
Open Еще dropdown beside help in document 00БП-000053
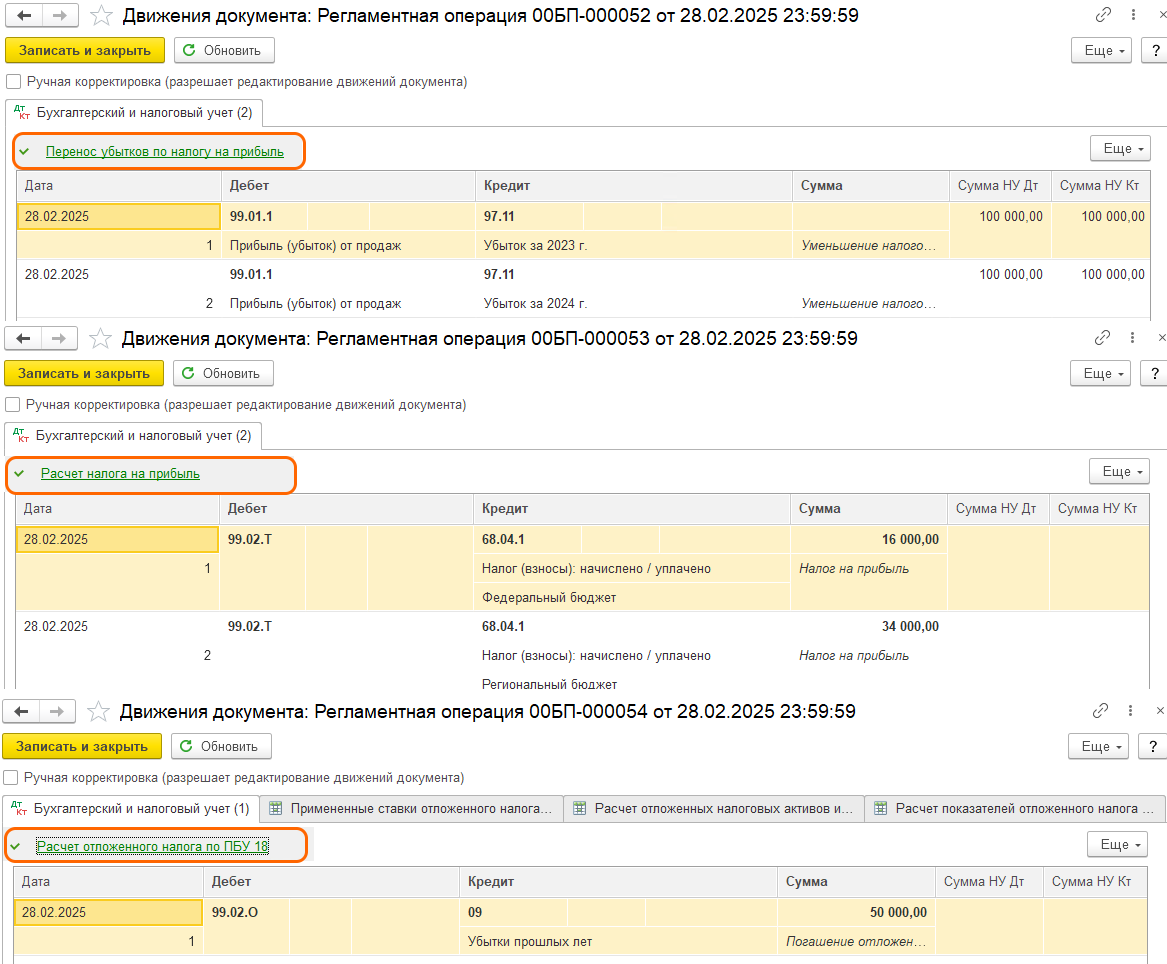tap(1103, 373)
